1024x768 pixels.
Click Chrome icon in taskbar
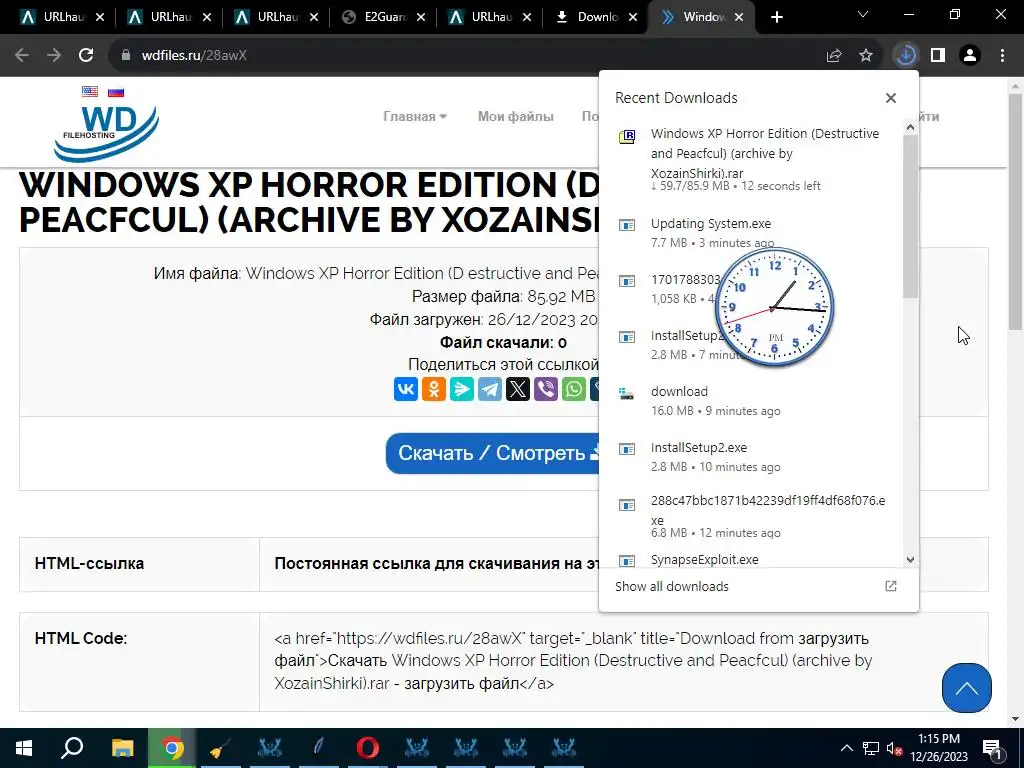pos(172,748)
